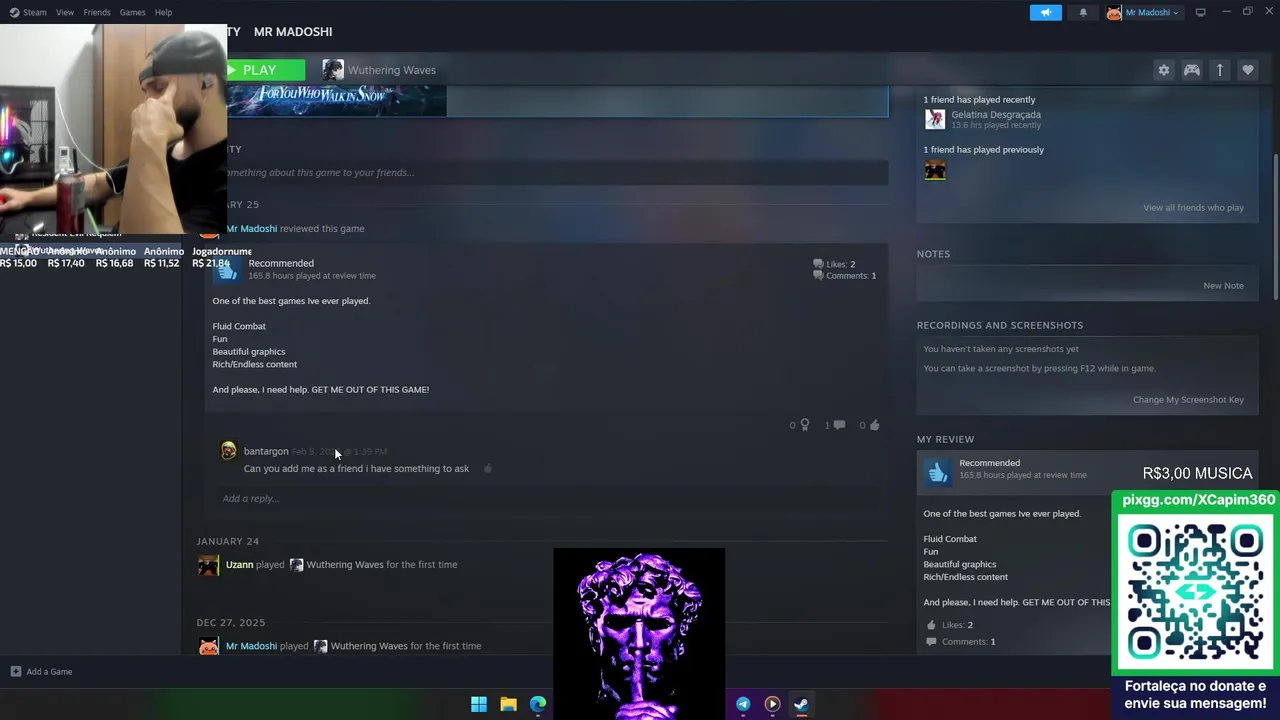
Task: Expand the Mr Madoshi account dropdown
Action: (x=1143, y=12)
